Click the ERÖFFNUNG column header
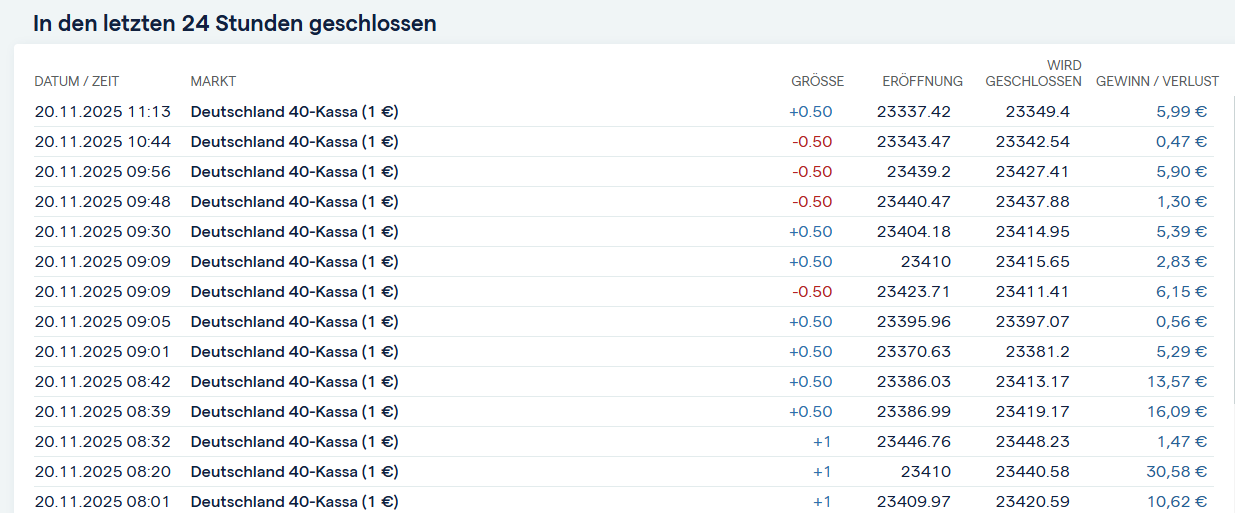1235x513 pixels. point(922,81)
